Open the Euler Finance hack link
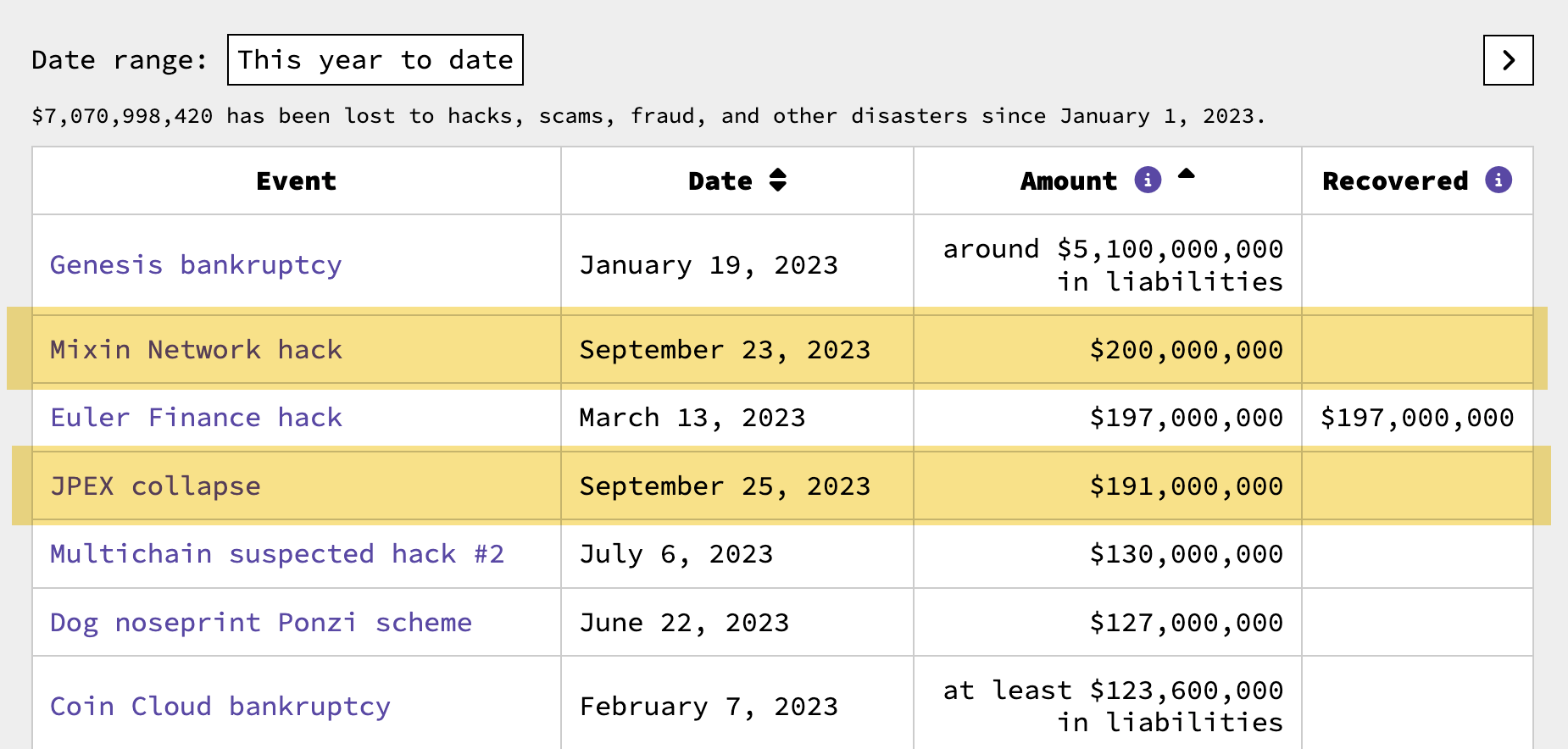Viewport: 1568px width, 749px height. pos(196,418)
